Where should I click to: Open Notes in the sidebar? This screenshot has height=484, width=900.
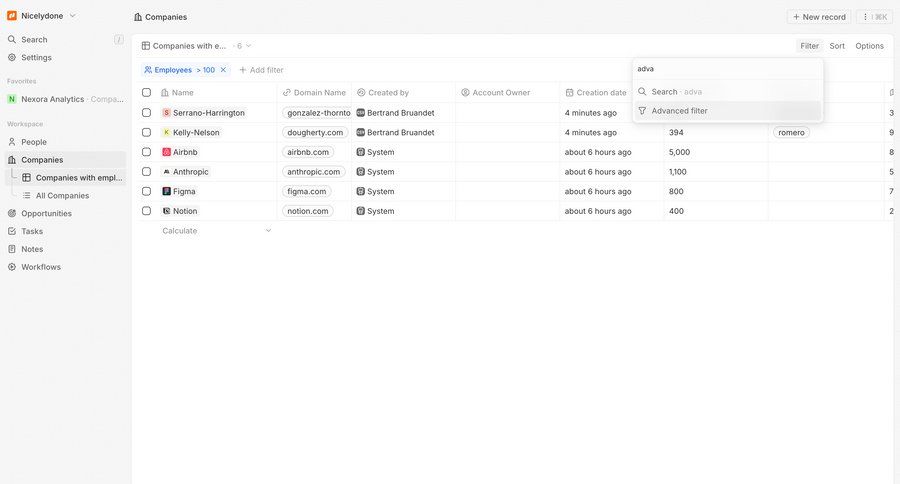click(x=63, y=249)
